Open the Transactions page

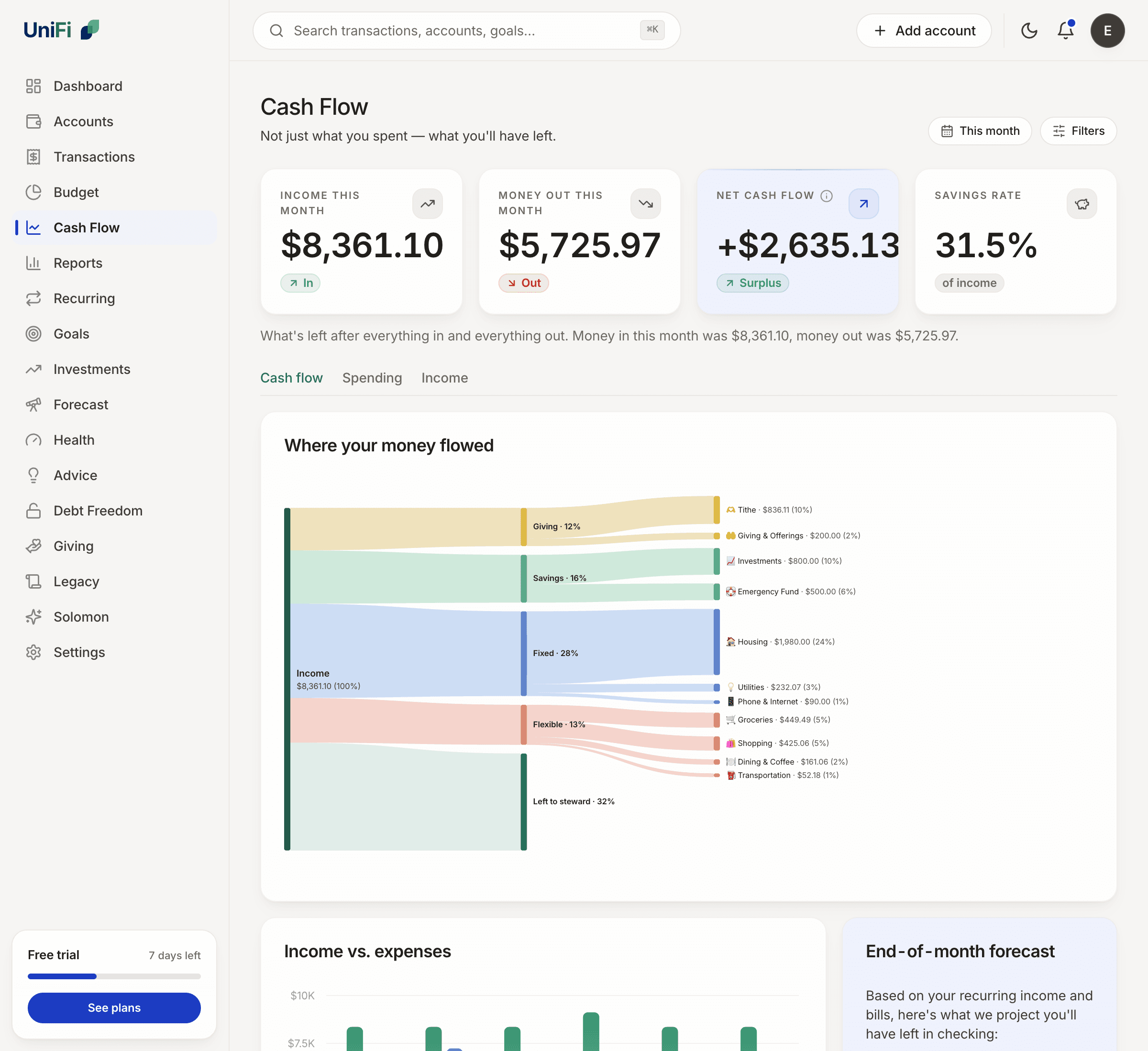point(114,156)
